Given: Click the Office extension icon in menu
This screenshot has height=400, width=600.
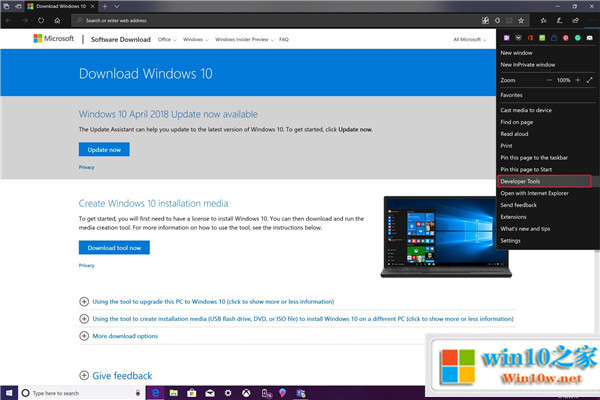Looking at the screenshot, I should [530, 38].
